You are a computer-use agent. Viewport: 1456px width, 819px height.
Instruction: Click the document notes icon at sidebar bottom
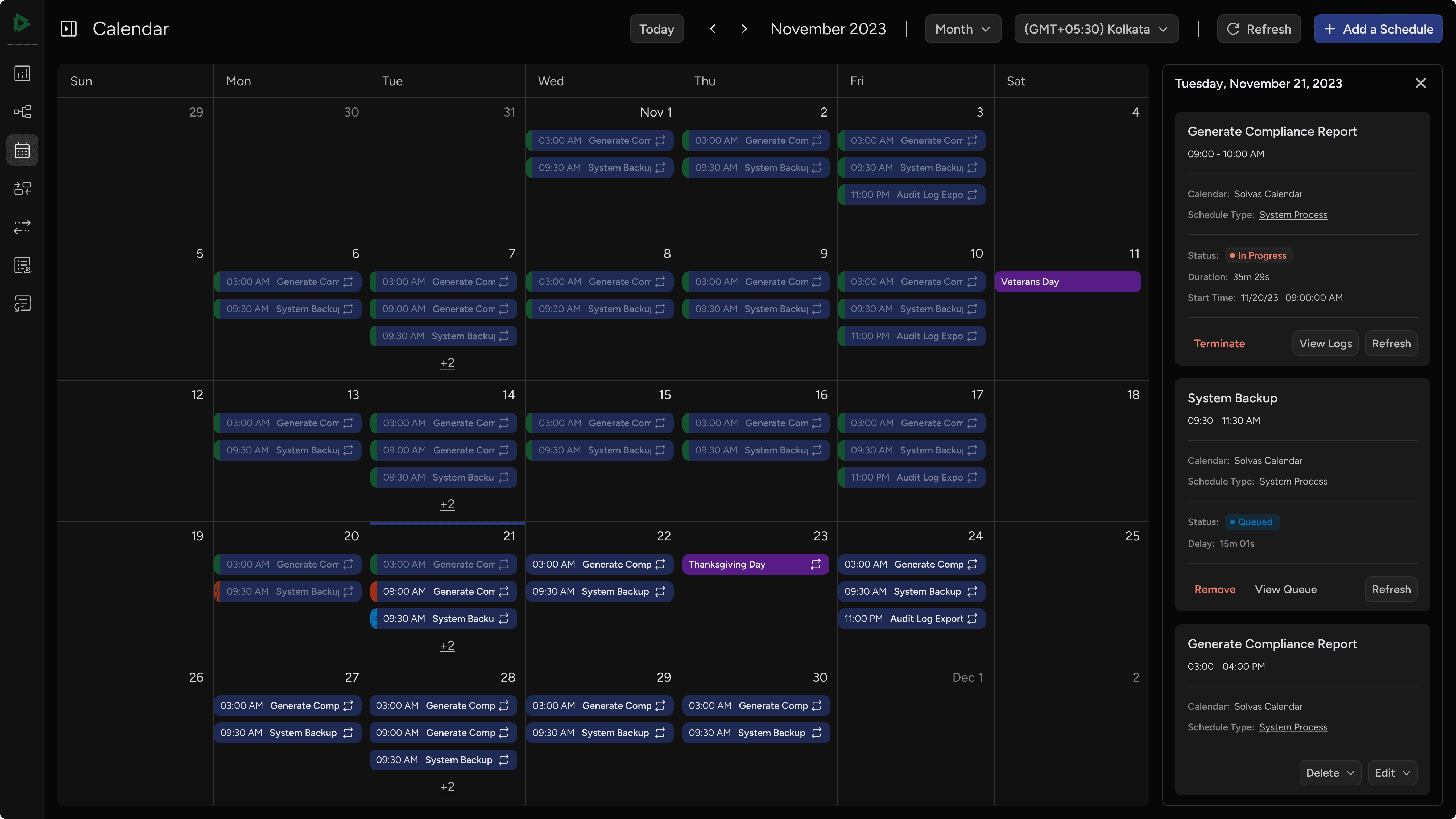[22, 304]
